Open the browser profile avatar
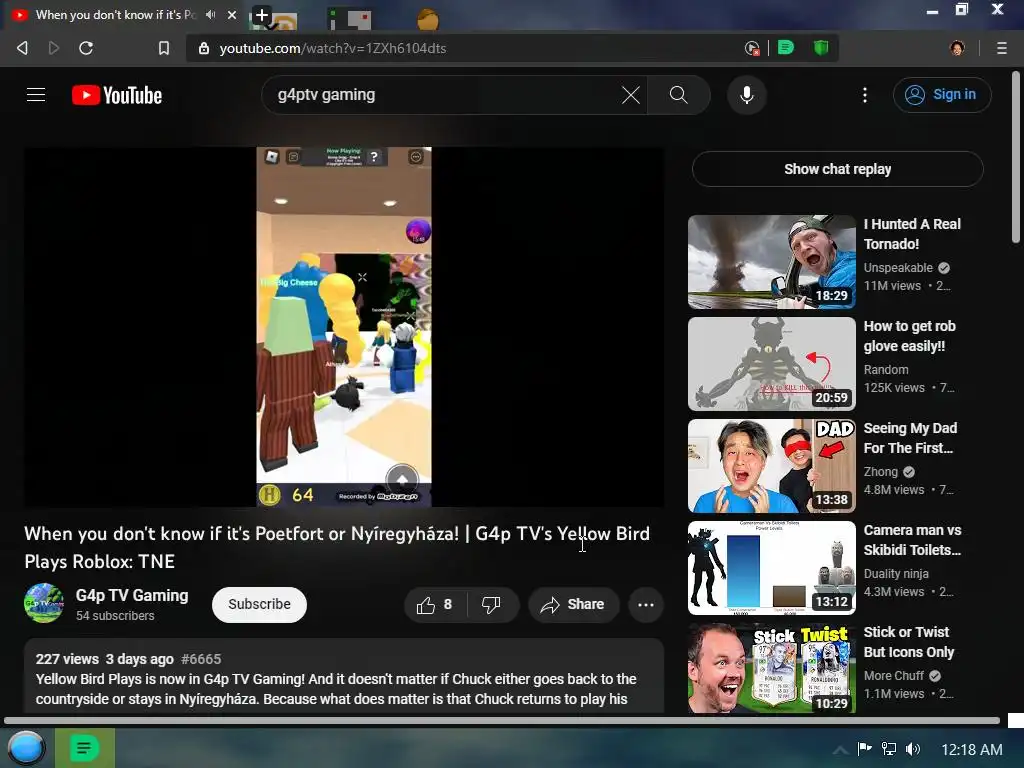The image size is (1024, 768). pos(957,48)
